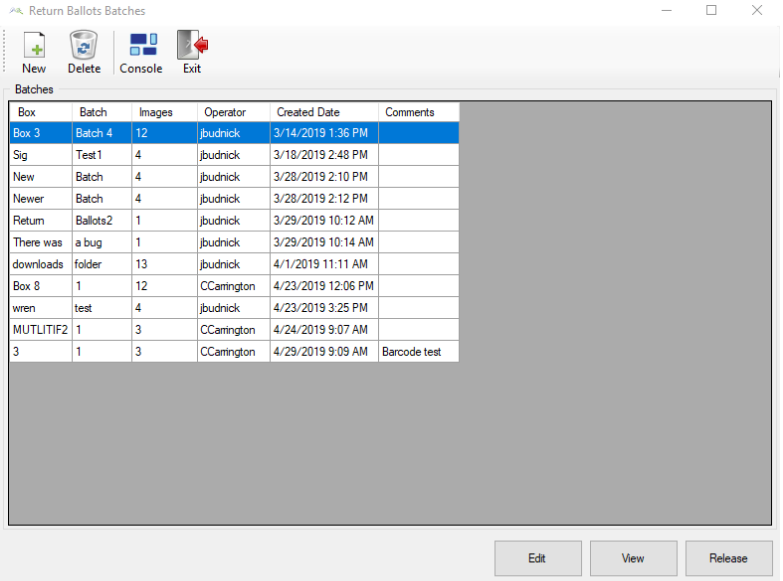783x581 pixels.
Task: Select the 'Sig' box cell
Action: (x=41, y=155)
